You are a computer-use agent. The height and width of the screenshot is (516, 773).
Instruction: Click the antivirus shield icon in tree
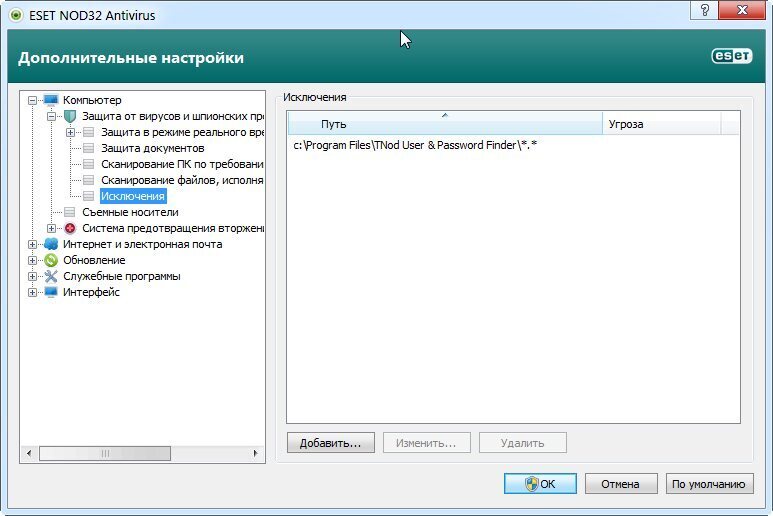69,116
